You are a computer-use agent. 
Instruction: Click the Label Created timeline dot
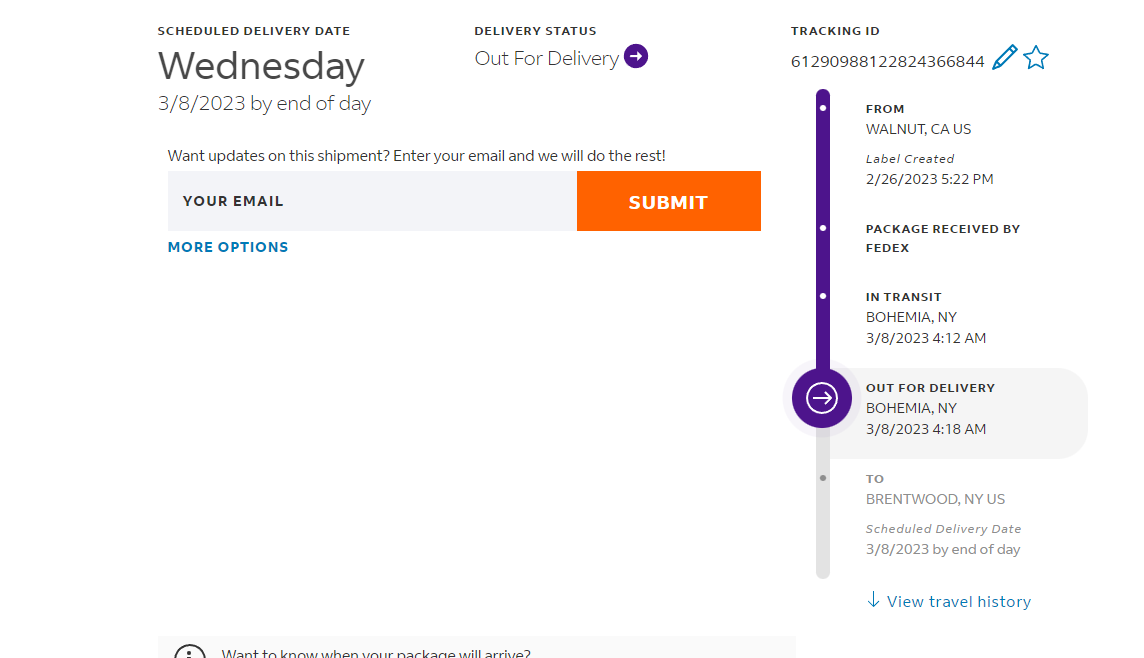point(823,107)
